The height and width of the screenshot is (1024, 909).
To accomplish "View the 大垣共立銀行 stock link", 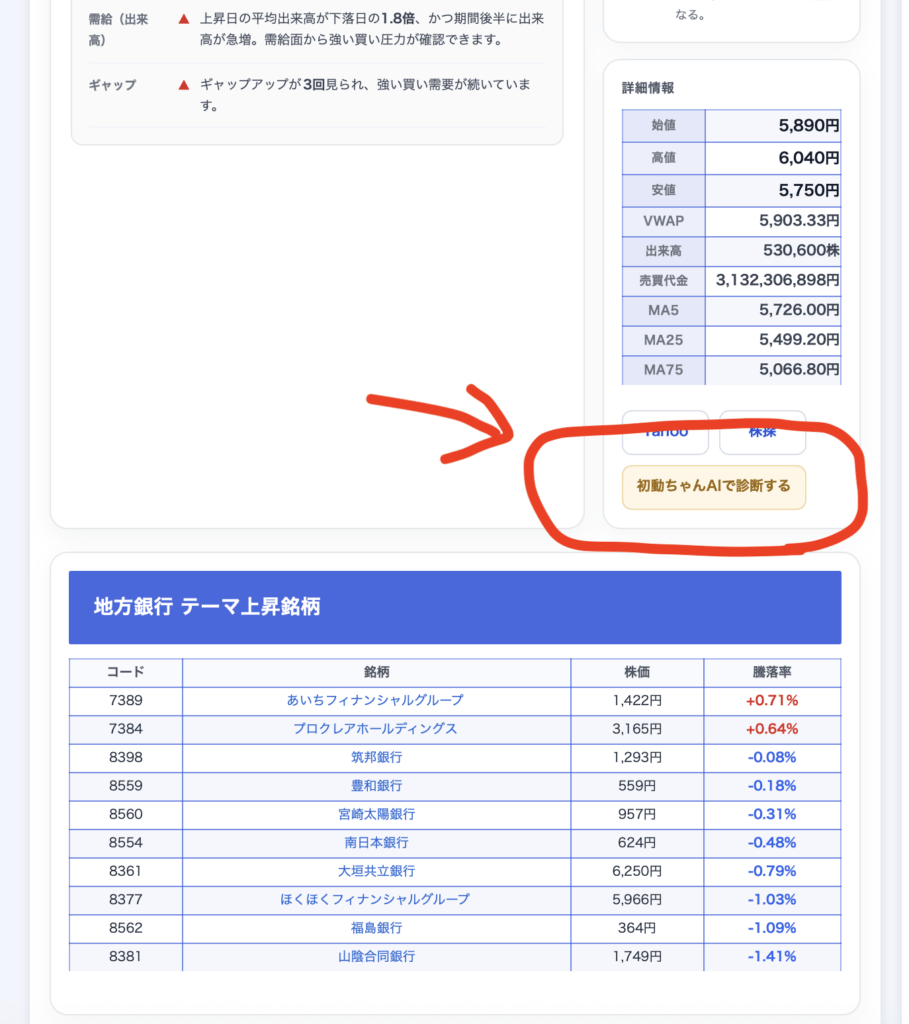I will click(376, 871).
